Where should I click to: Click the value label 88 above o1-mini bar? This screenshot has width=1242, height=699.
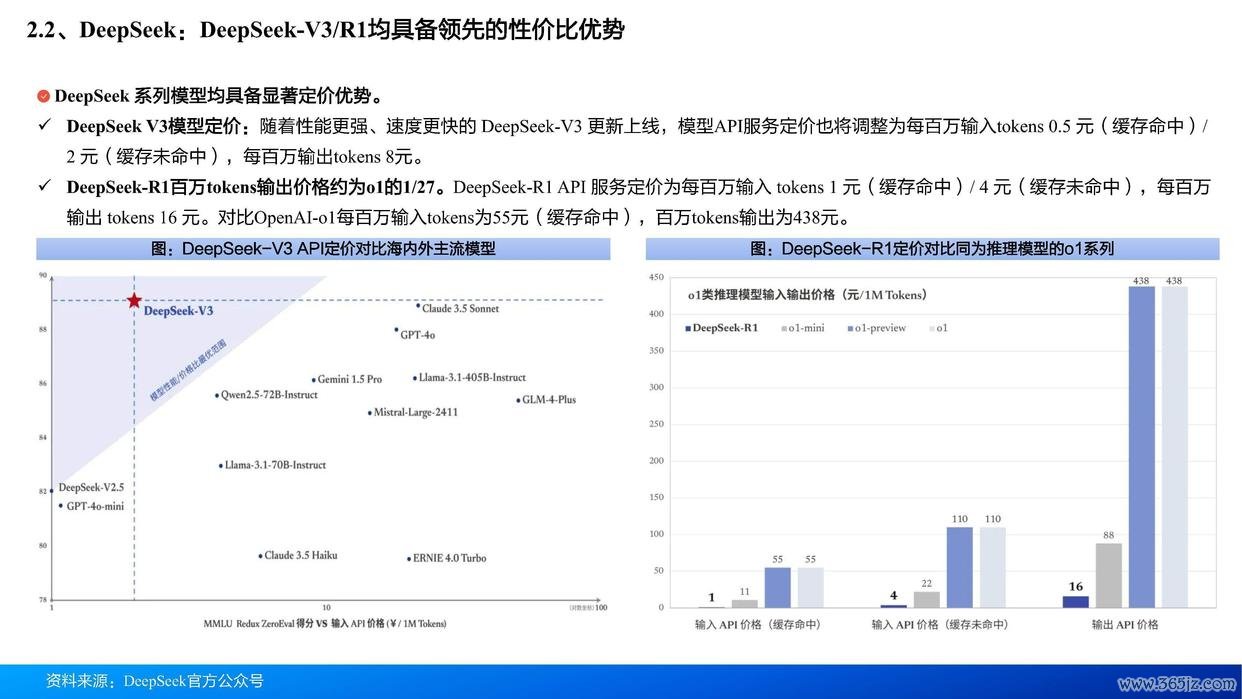[1108, 535]
